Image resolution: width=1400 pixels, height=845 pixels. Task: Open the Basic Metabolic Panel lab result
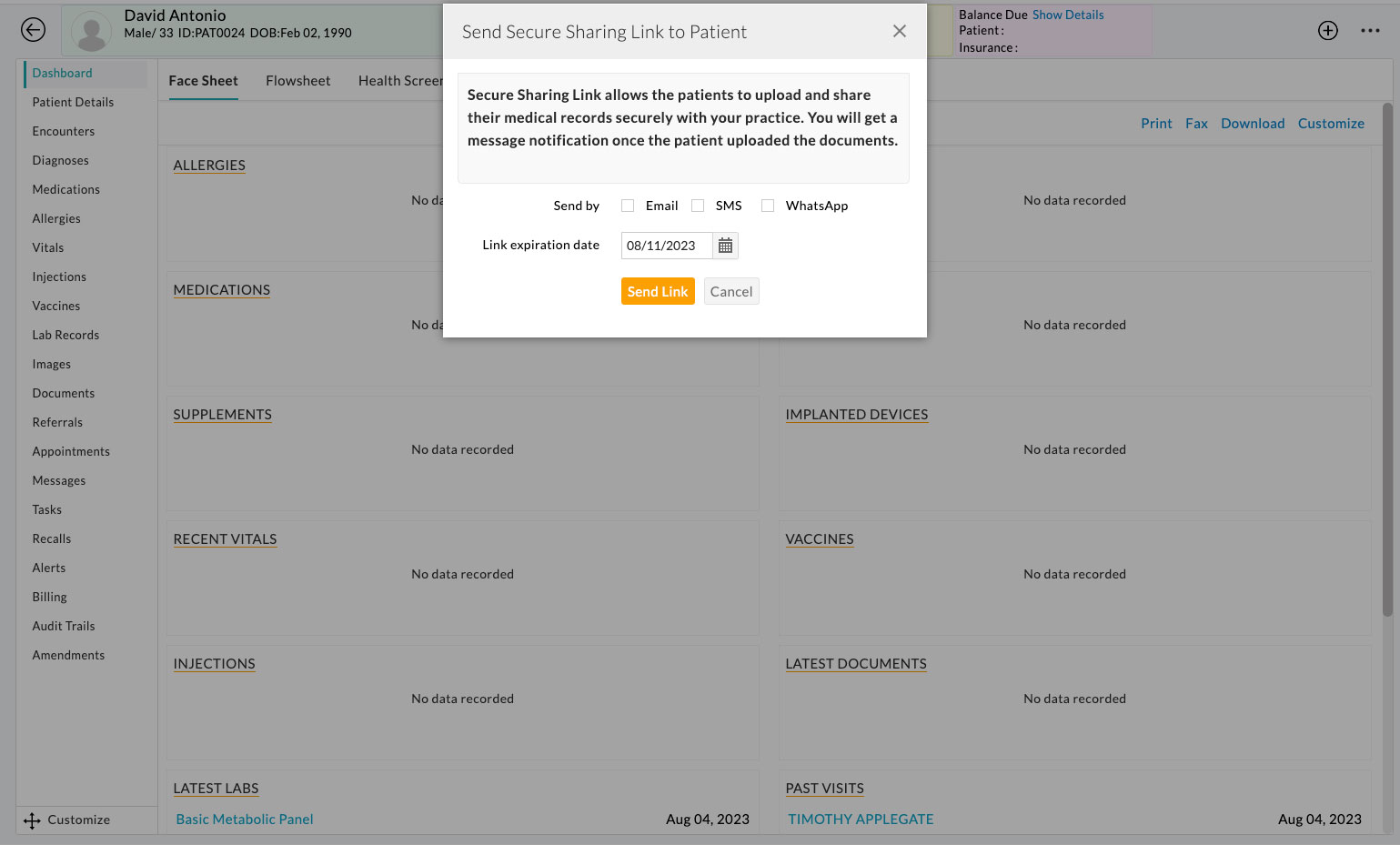(x=244, y=819)
